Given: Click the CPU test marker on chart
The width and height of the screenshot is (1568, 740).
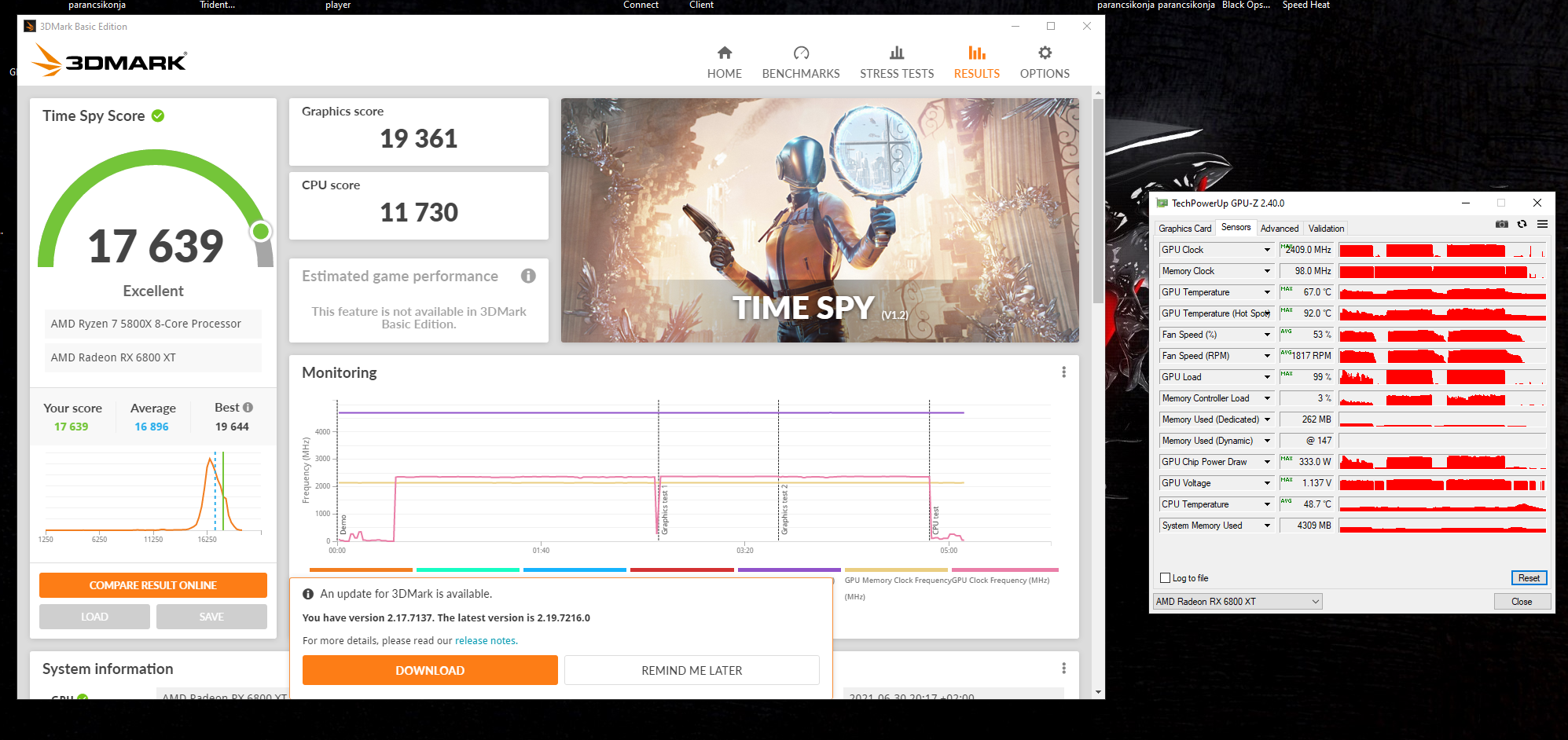Looking at the screenshot, I should (x=935, y=521).
